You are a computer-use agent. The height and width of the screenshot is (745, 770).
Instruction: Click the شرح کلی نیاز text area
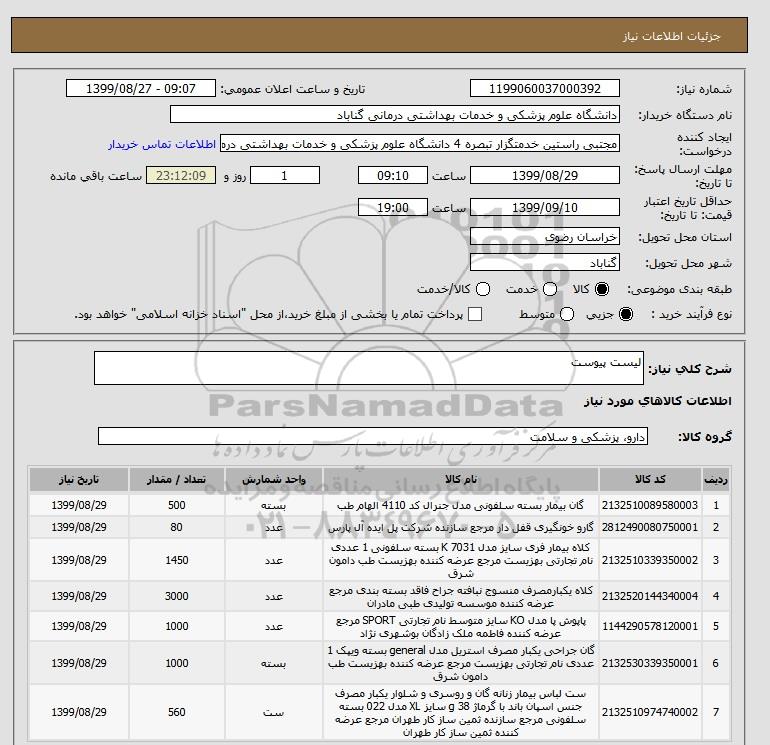tap(369, 368)
